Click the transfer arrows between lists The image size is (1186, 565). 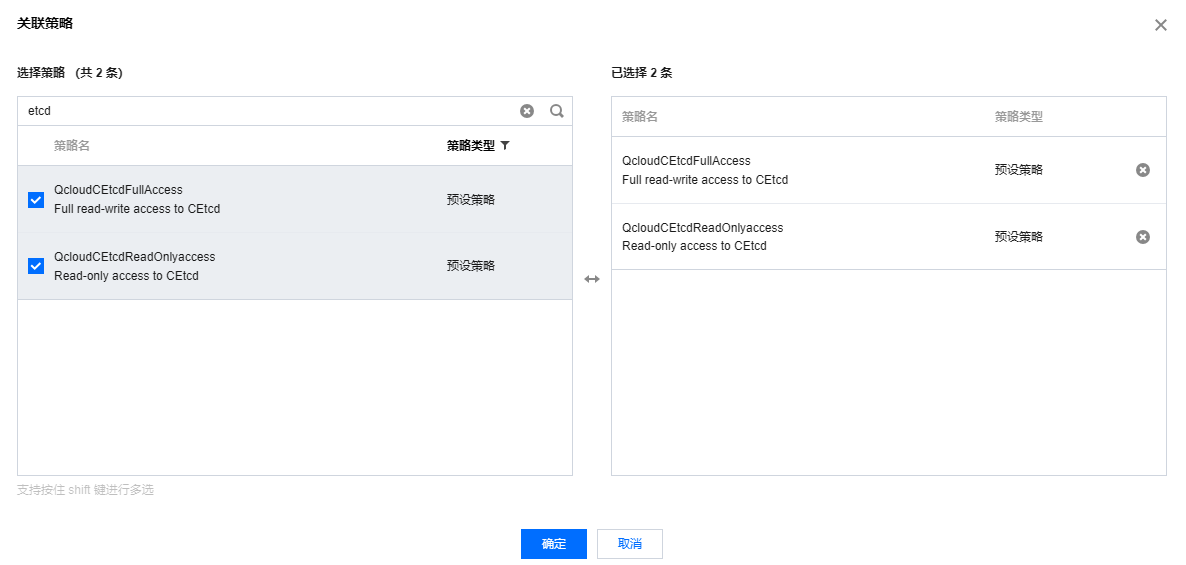[592, 279]
